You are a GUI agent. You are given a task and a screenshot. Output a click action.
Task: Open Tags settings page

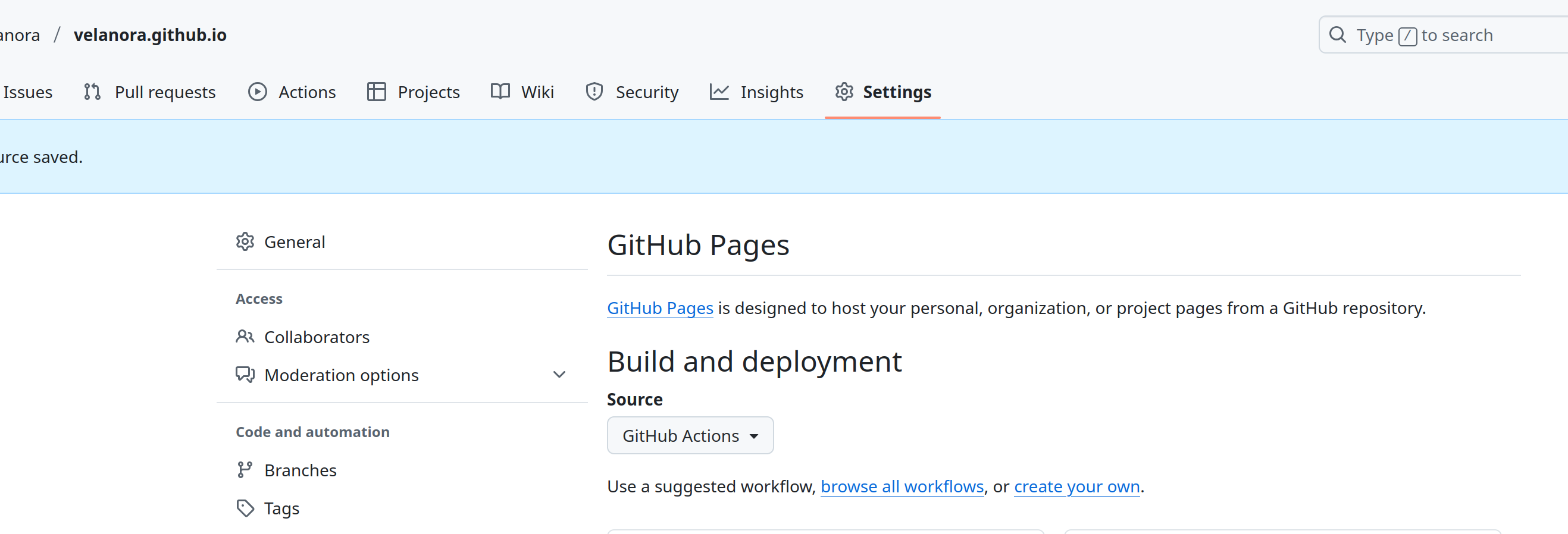pos(402,508)
